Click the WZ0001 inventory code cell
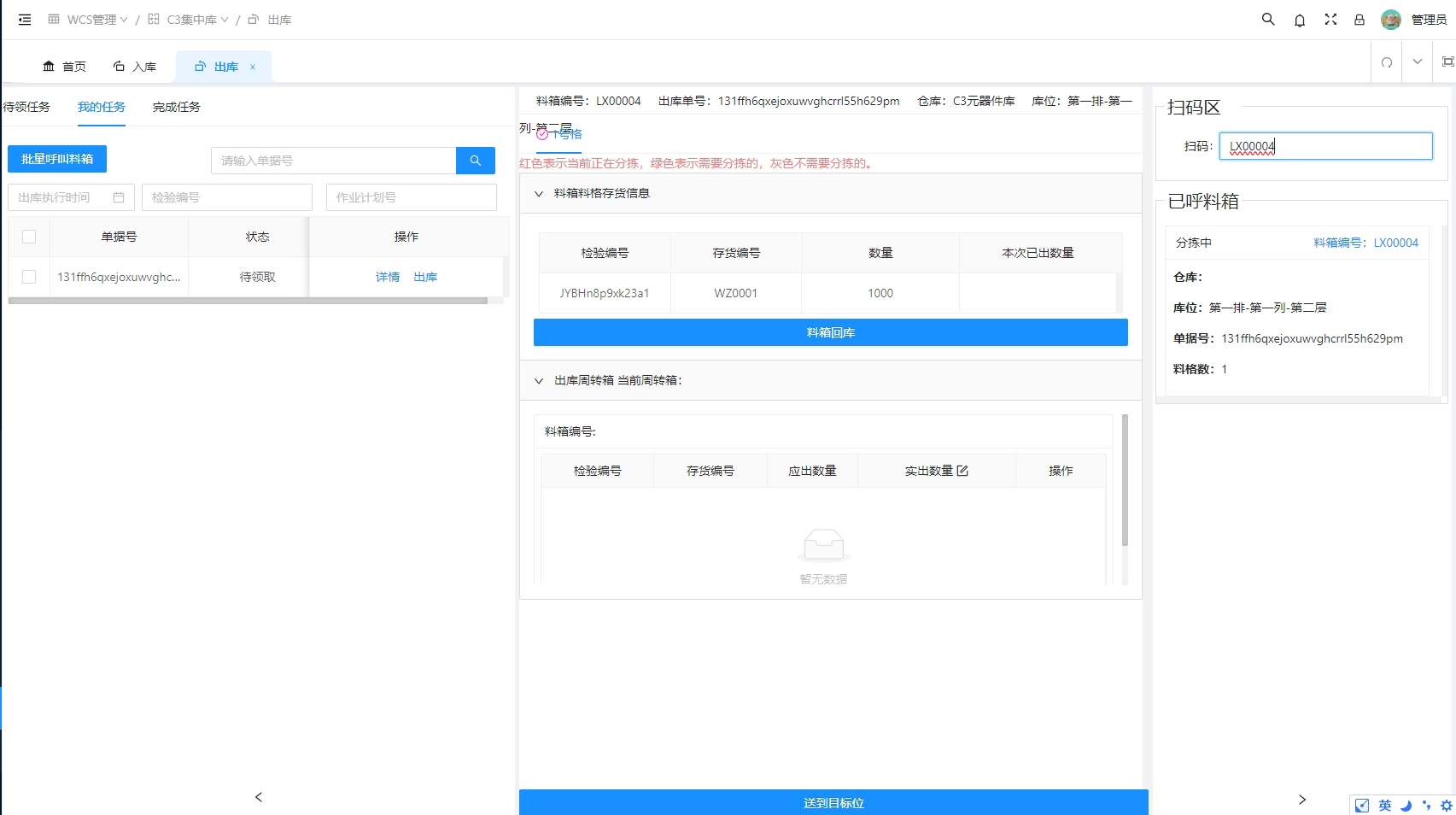Image resolution: width=1456 pixels, height=815 pixels. pyautogui.click(x=736, y=293)
